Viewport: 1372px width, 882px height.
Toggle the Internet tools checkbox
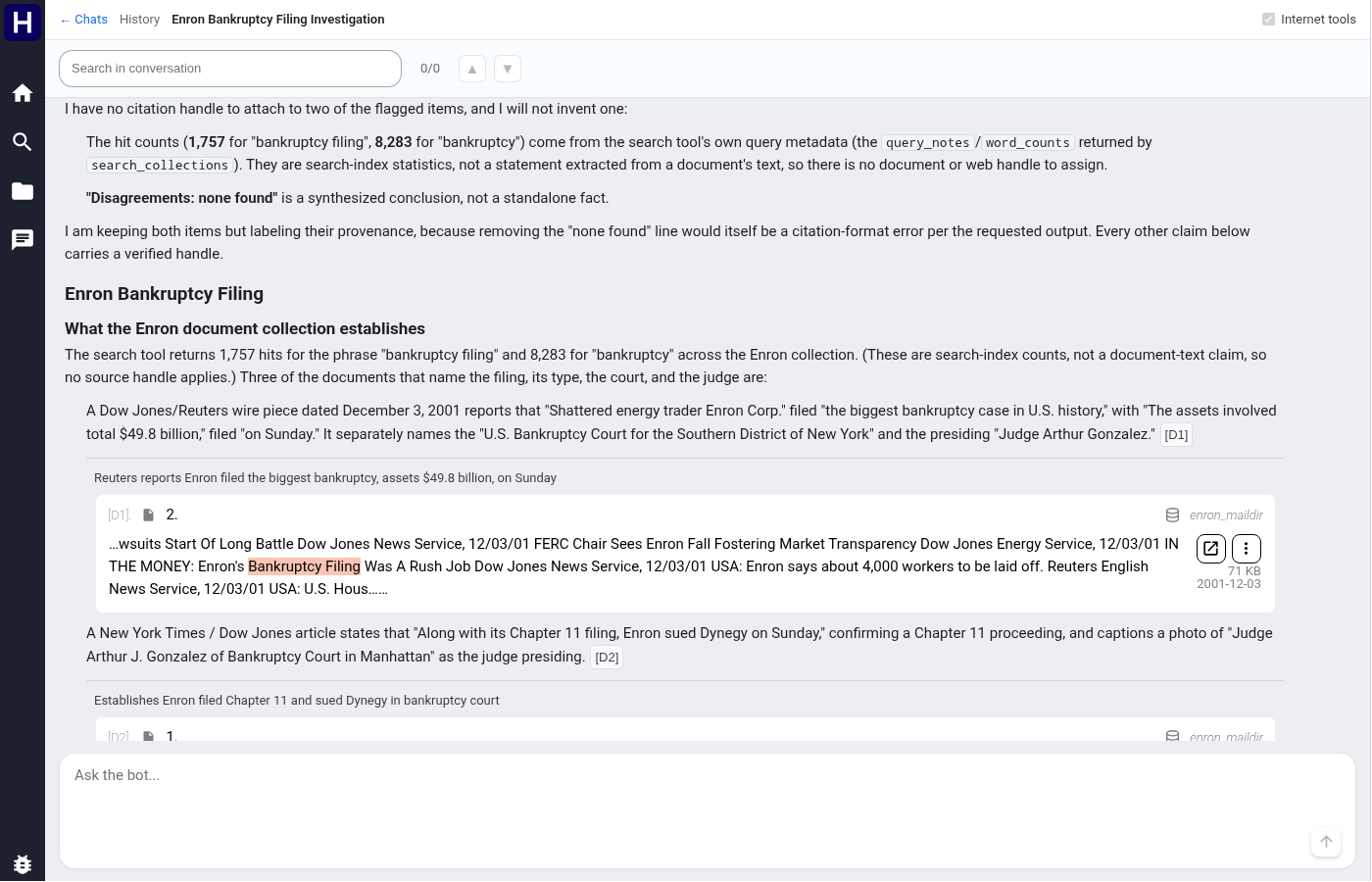1269,20
